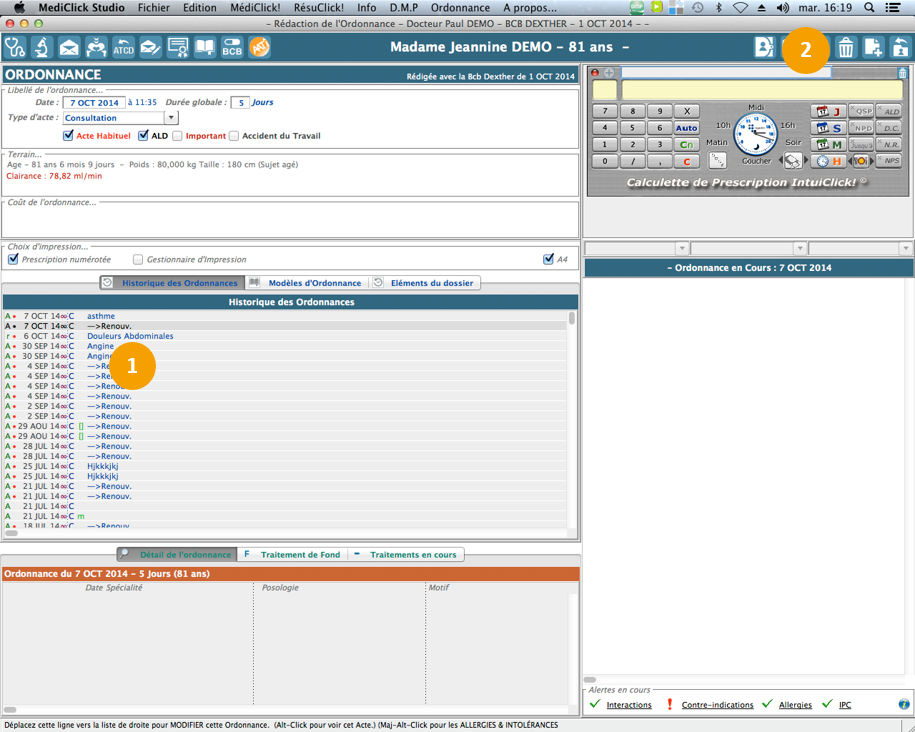
Task: Open Spotlight search in menu bar
Action: pyautogui.click(x=869, y=8)
